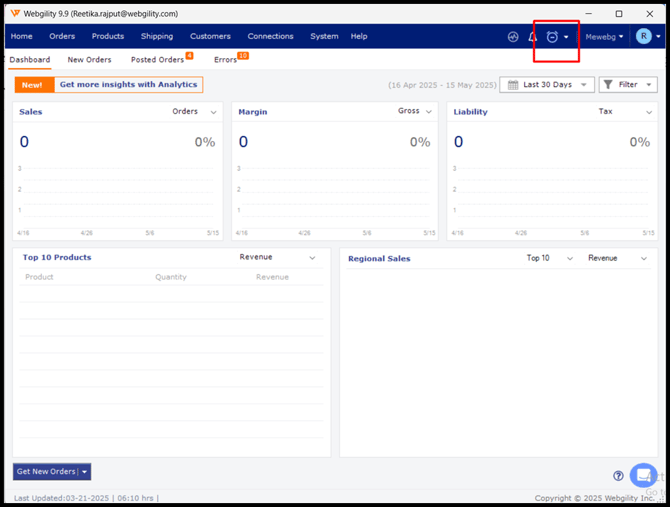Click the funnel Filter icon
Screen dimensions: 670x507
coord(607,85)
